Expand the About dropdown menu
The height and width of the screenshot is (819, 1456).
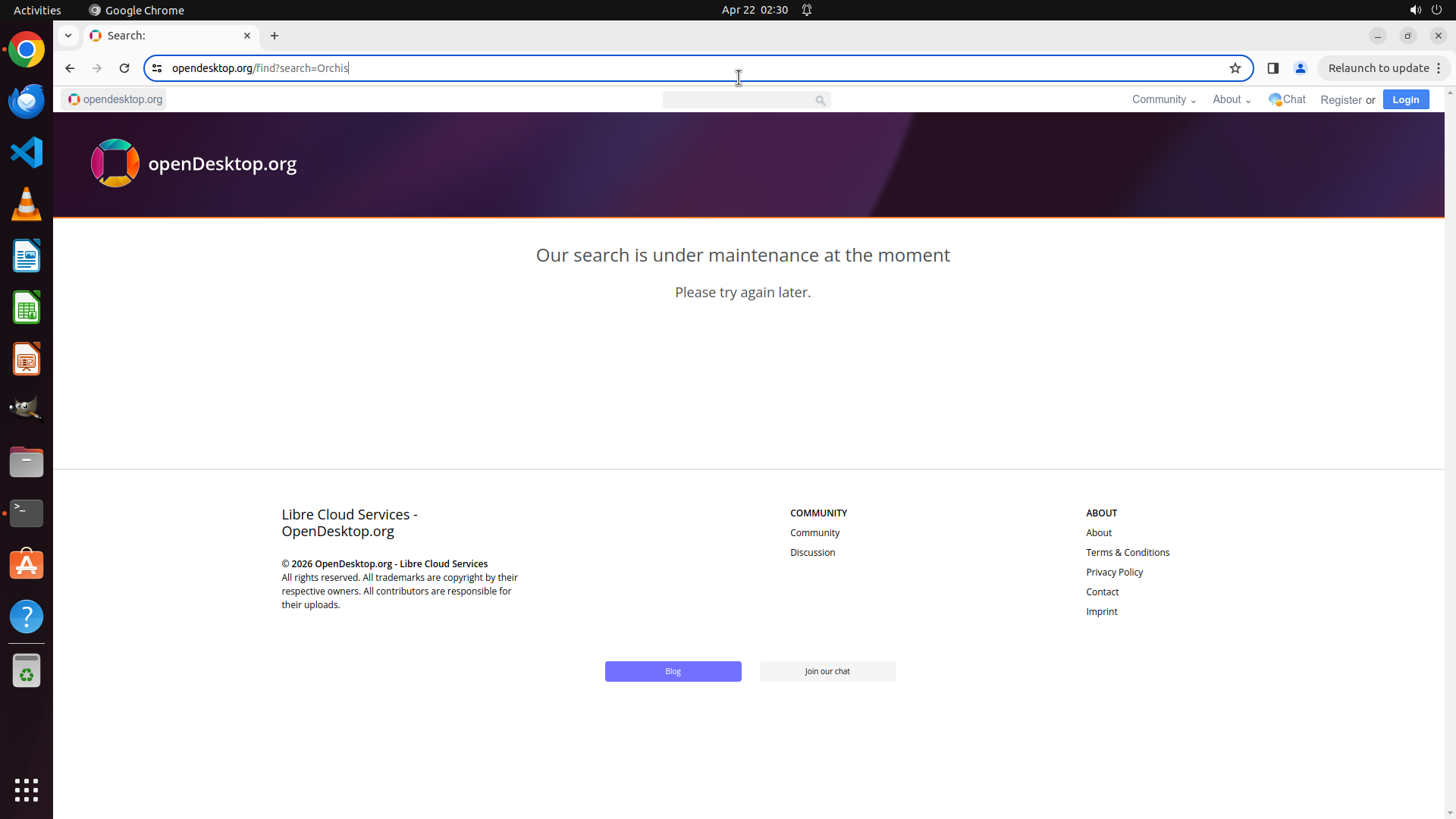coord(1231,99)
